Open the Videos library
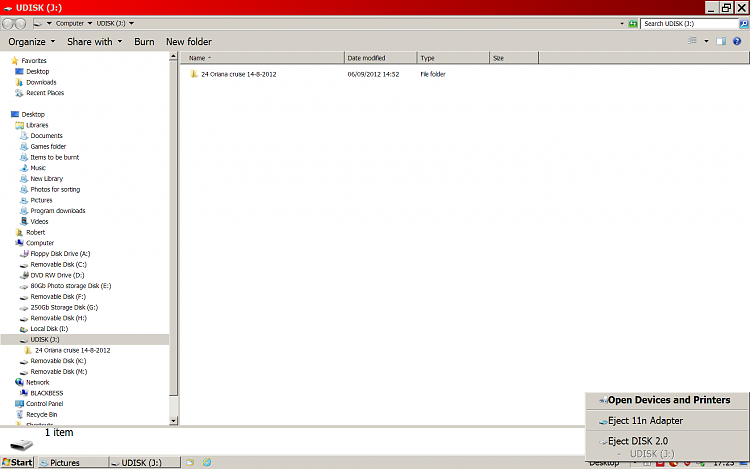This screenshot has width=750, height=469. [39, 221]
